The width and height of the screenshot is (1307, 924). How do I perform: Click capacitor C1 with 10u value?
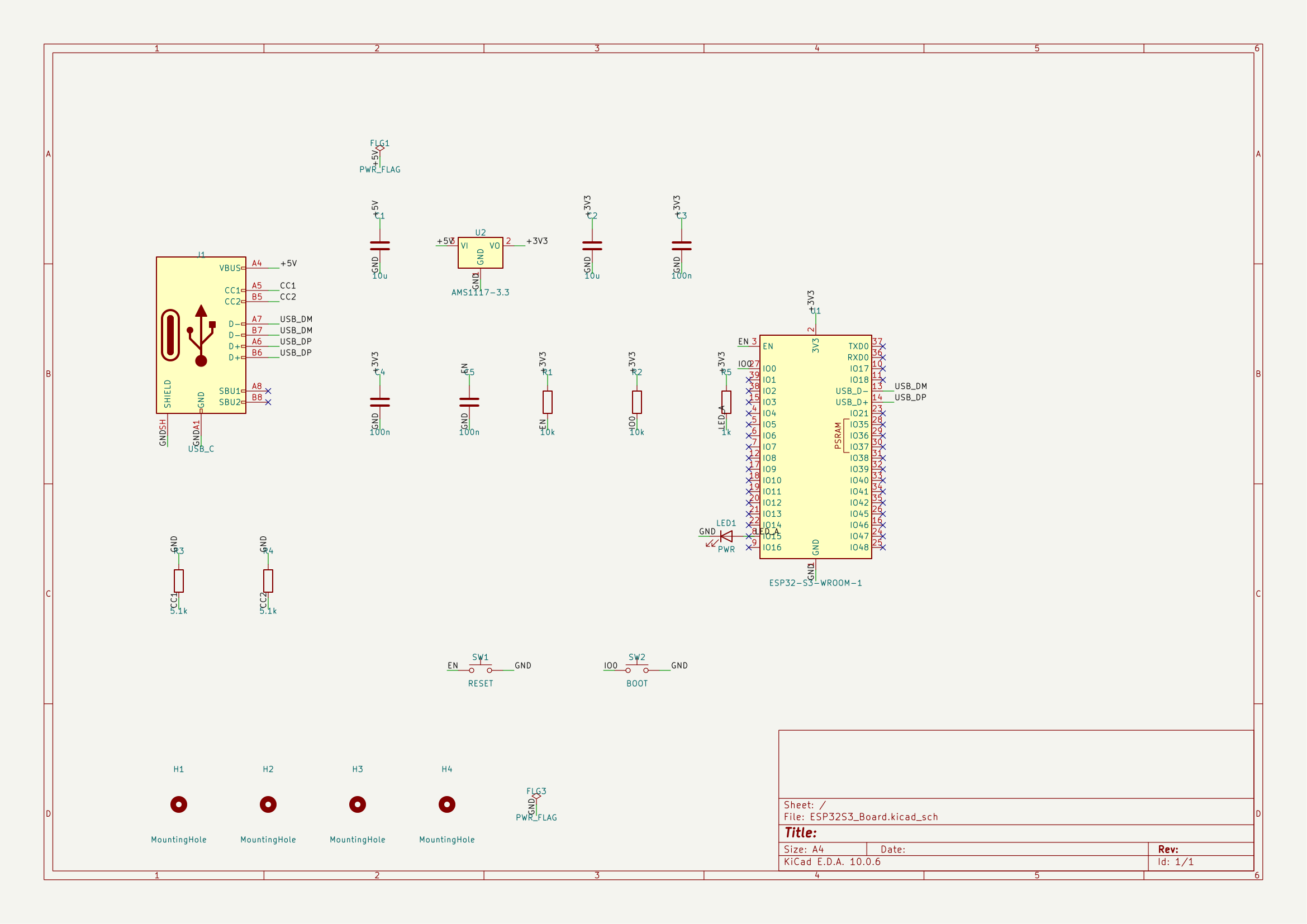[x=379, y=246]
